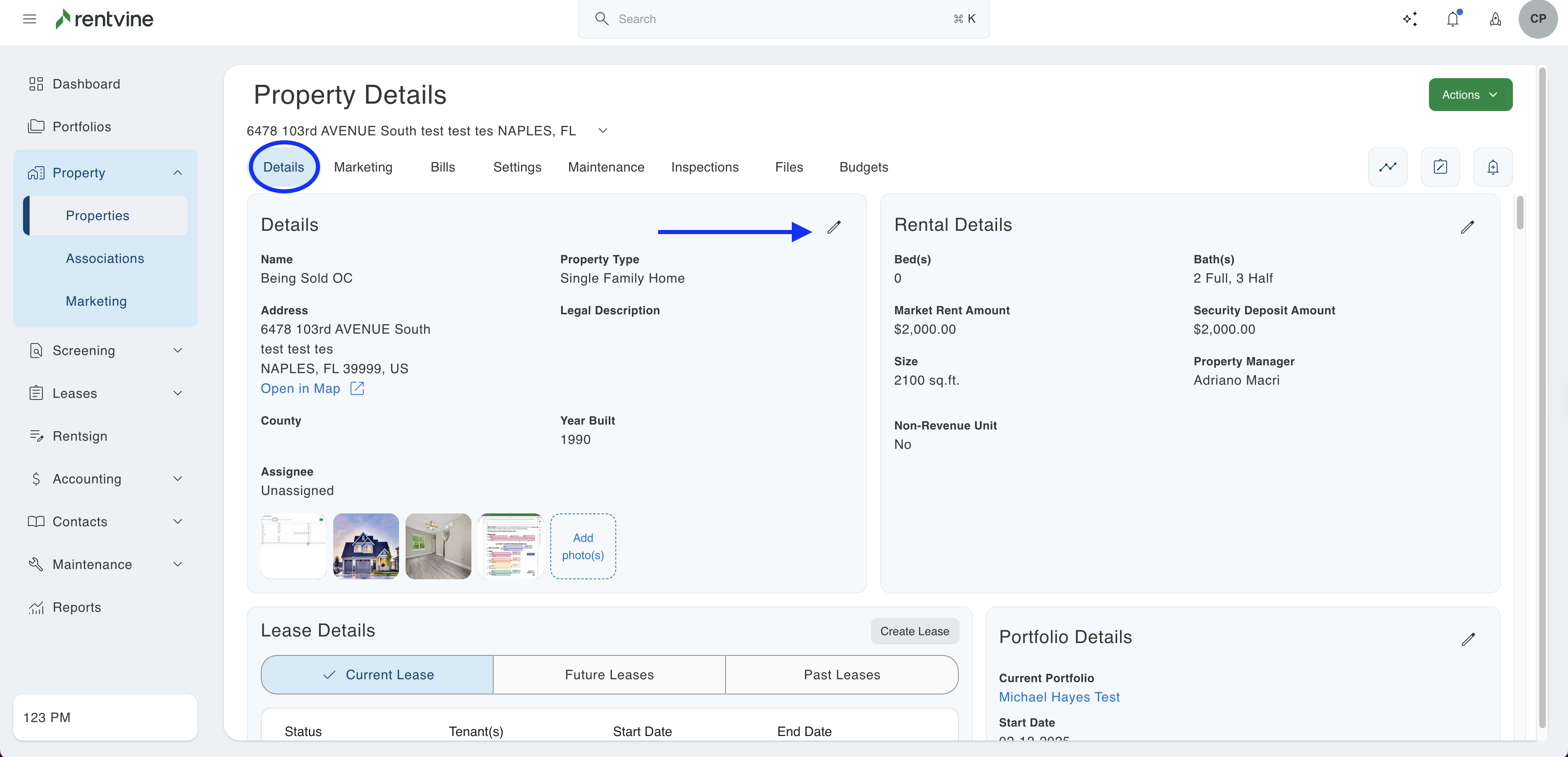Expand the property address selector chevron
1568x757 pixels.
(x=603, y=131)
